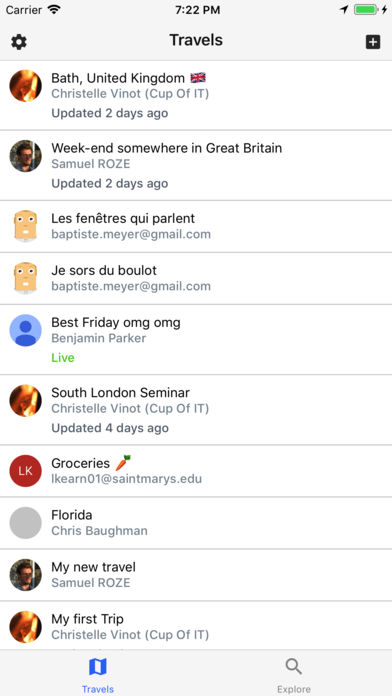This screenshot has height=696, width=392.
Task: Open settings via the gear icon
Action: [x=19, y=42]
